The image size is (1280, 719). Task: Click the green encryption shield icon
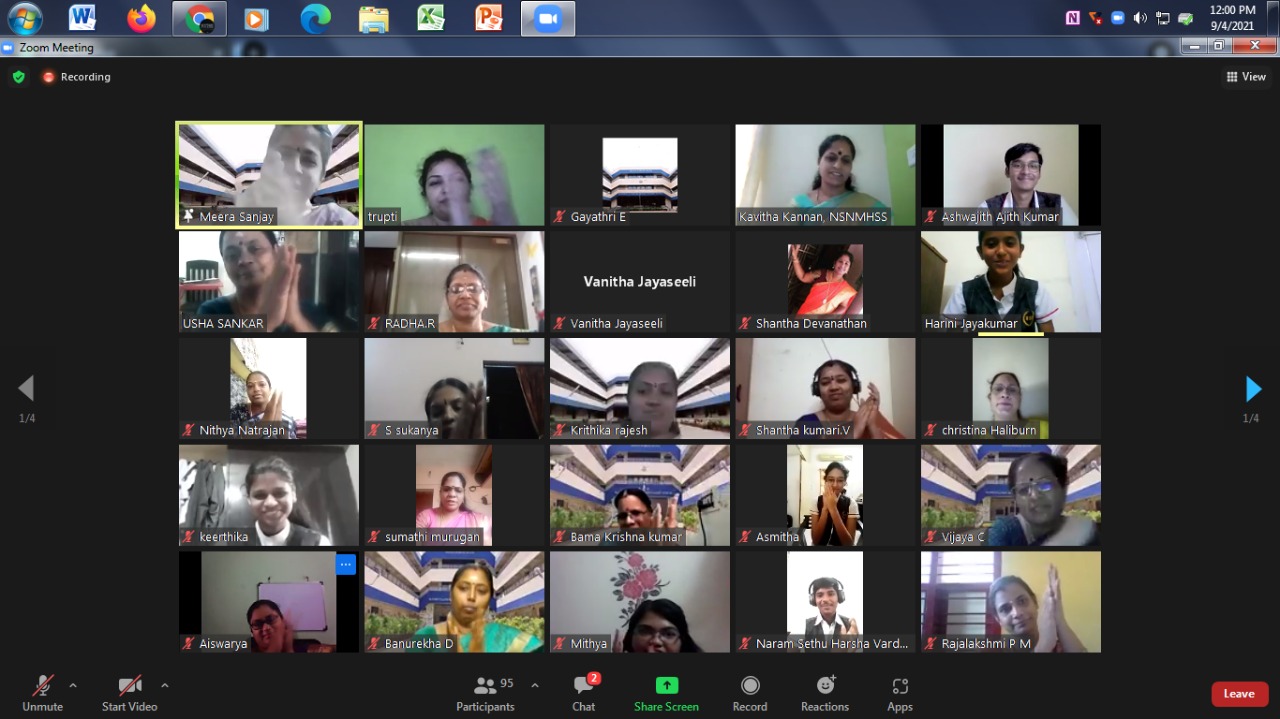(18, 77)
